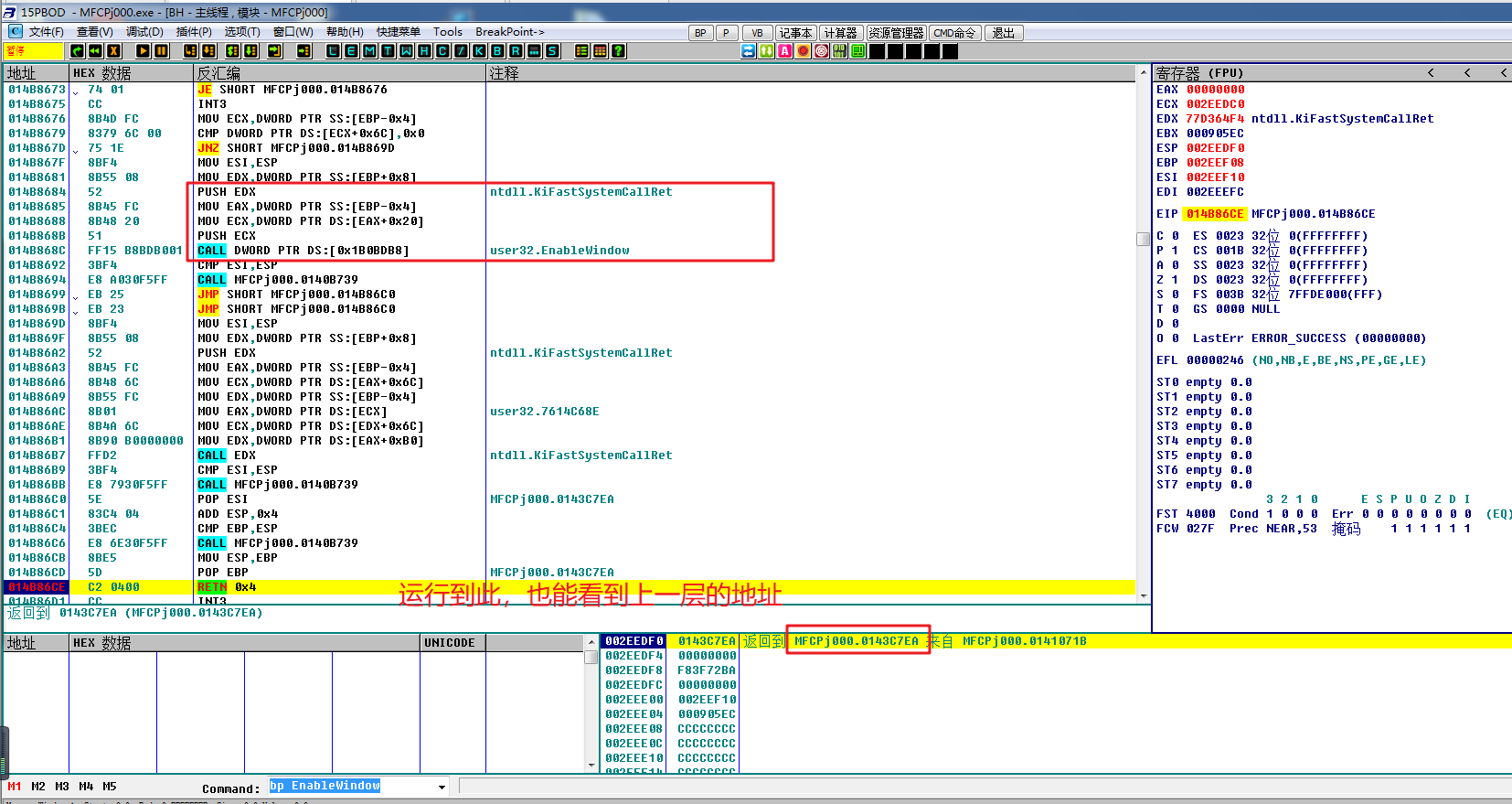1512x804 pixels.
Task: Click the CMD命令 button
Action: pos(955,33)
